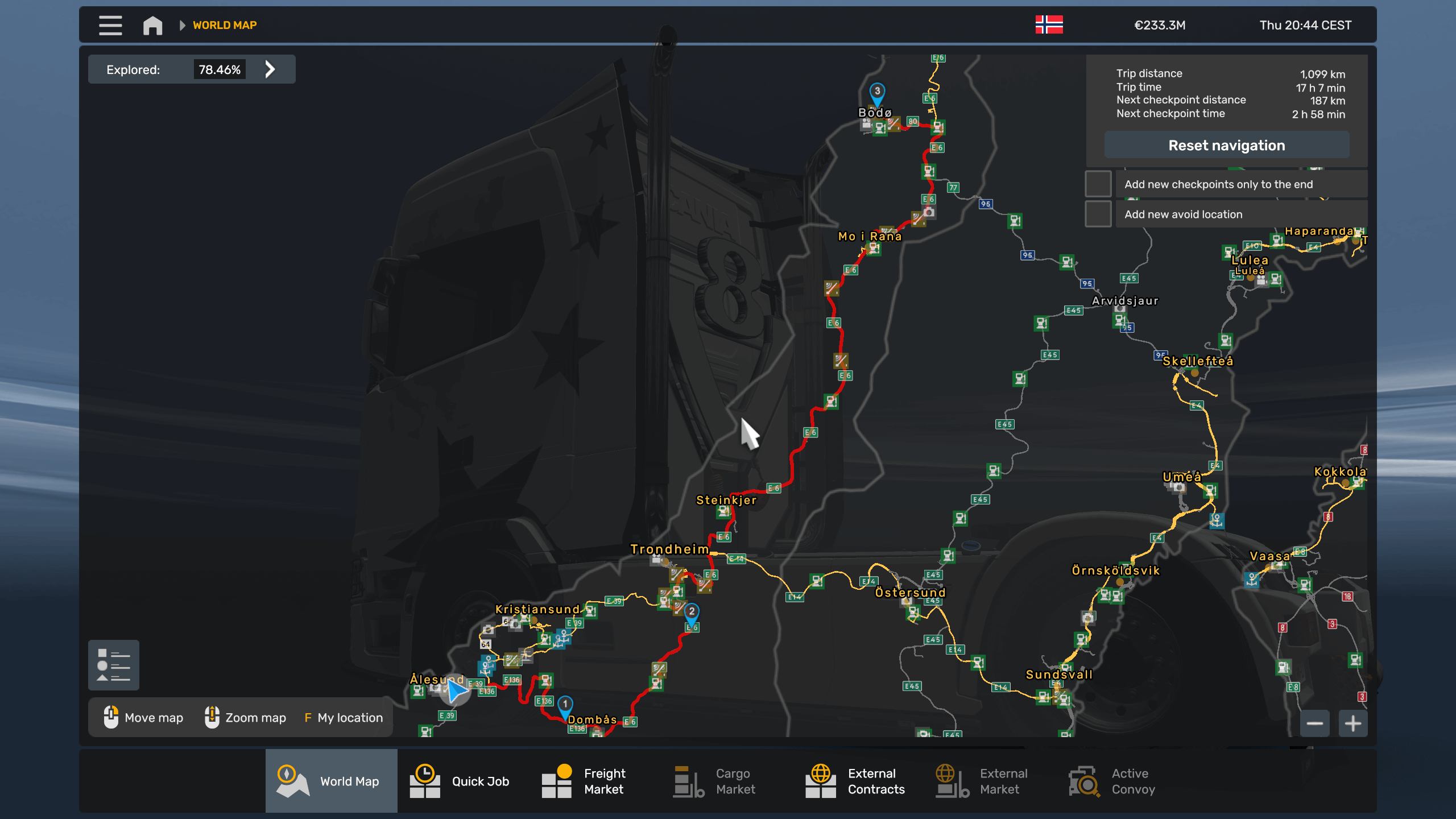1456x819 pixels.
Task: Open the External Contracts tab
Action: [x=855, y=781]
